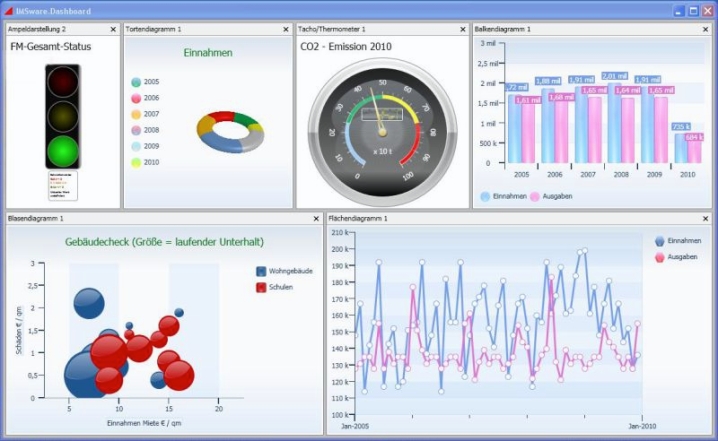Select the Balkendiagramm 1 panel title
The image size is (718, 441).
505,30
